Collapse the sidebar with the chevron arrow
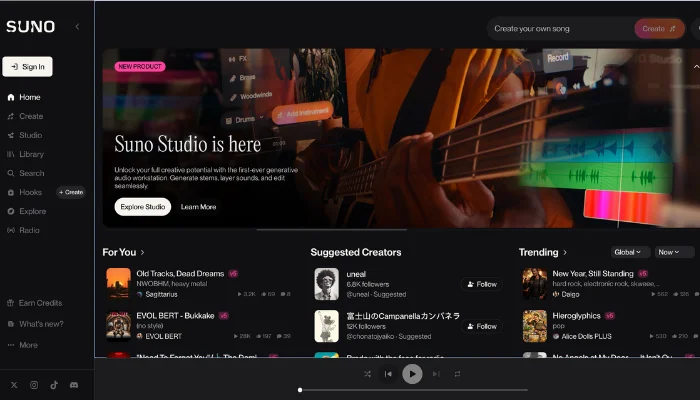Image resolution: width=700 pixels, height=400 pixels. pos(78,27)
